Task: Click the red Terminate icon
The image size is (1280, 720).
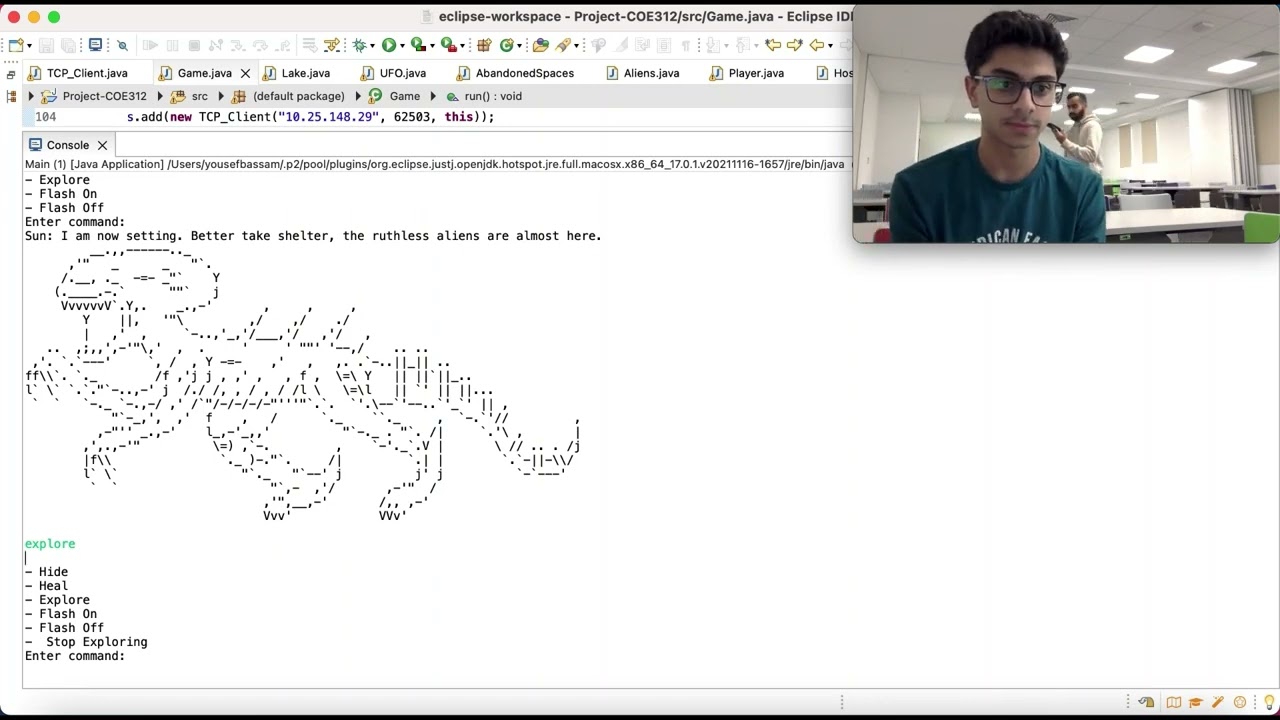Action: 194,45
